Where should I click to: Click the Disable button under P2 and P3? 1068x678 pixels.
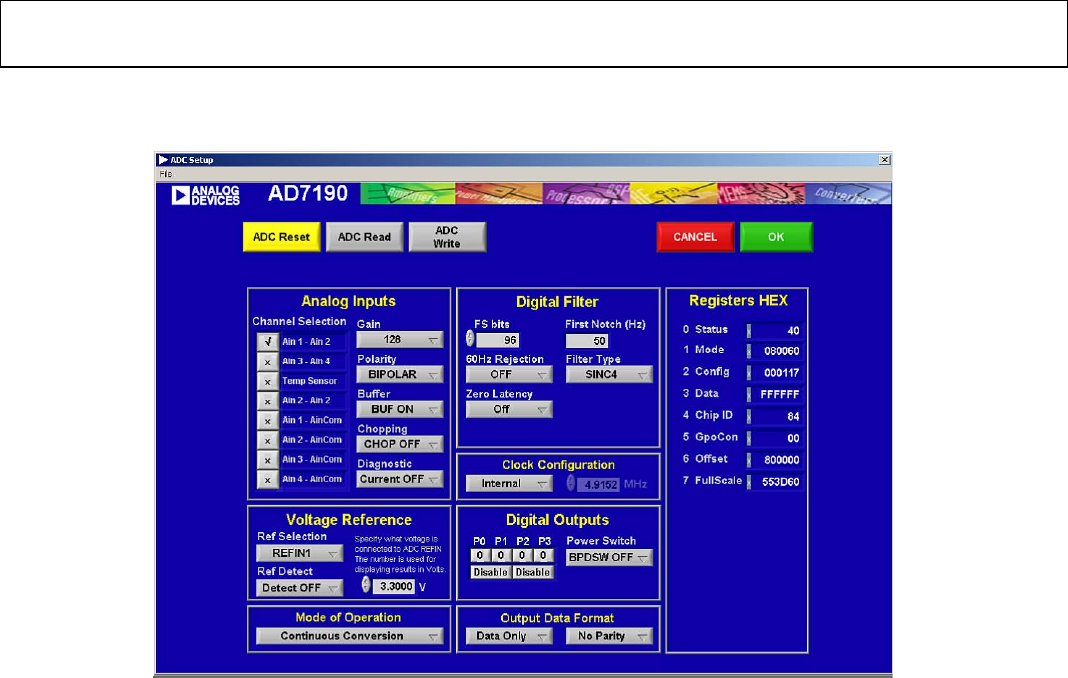pyautogui.click(x=533, y=572)
